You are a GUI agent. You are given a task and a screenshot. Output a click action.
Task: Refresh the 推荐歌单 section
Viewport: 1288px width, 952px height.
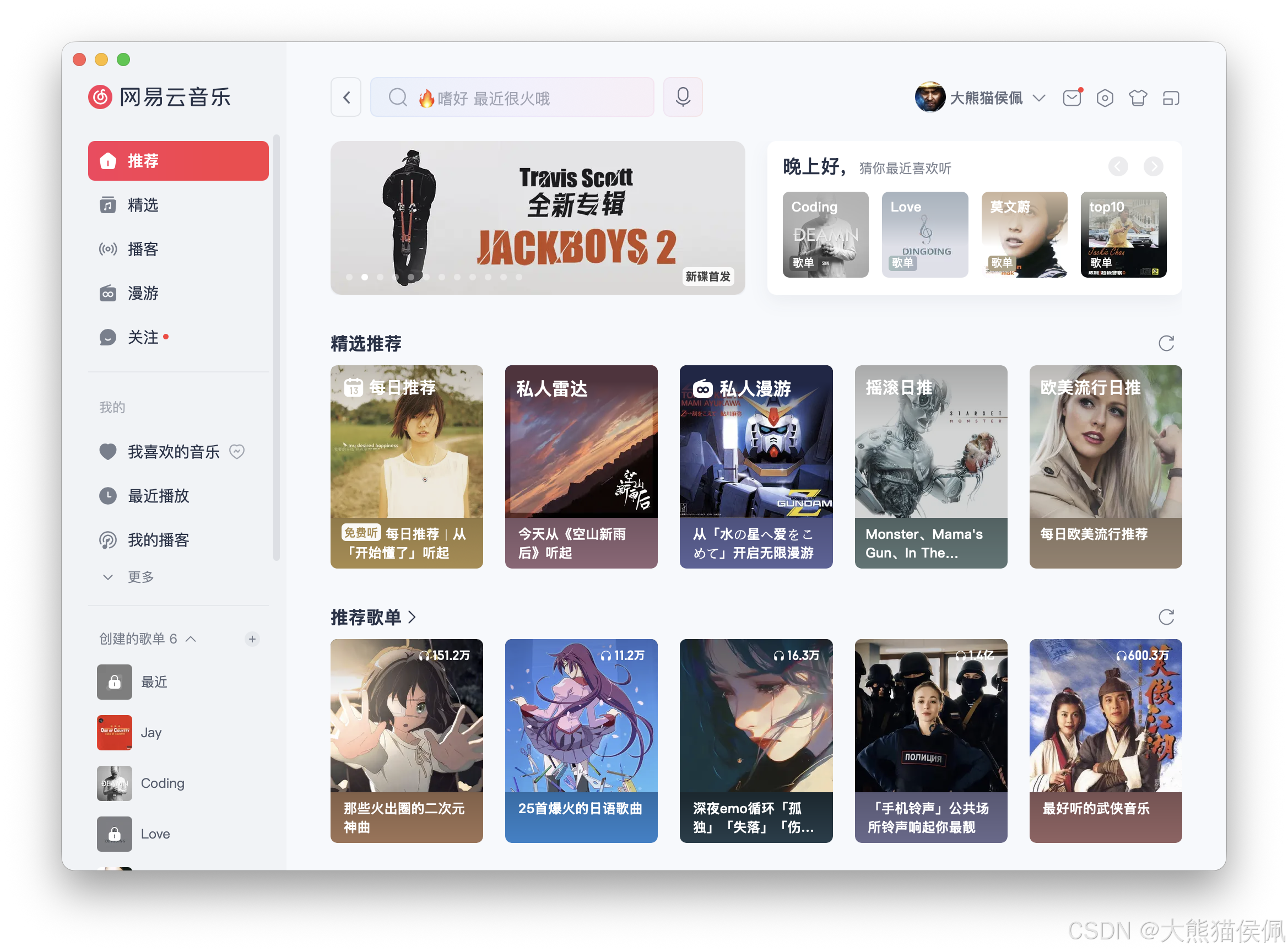(x=1166, y=617)
